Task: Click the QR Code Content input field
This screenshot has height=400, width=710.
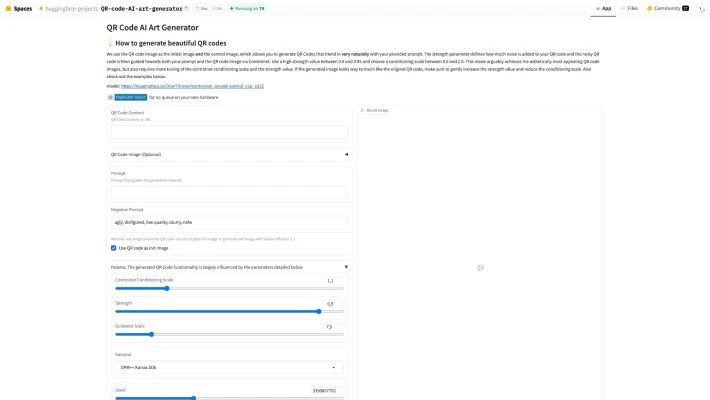Action: click(x=229, y=132)
